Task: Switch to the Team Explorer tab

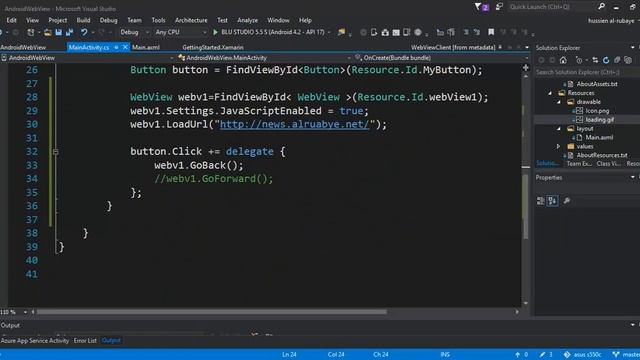Action: [x=579, y=164]
